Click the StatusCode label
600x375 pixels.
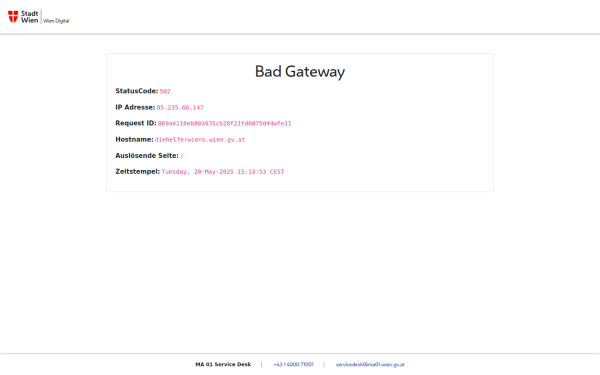coord(137,91)
